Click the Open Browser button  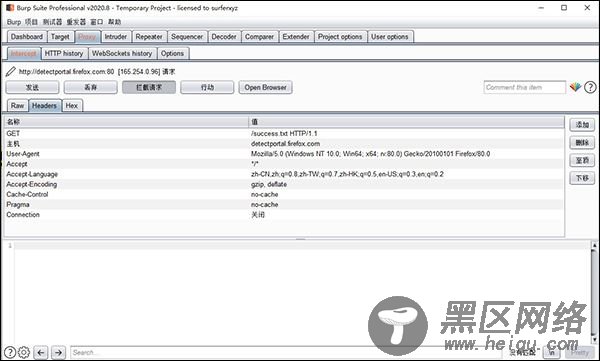266,87
